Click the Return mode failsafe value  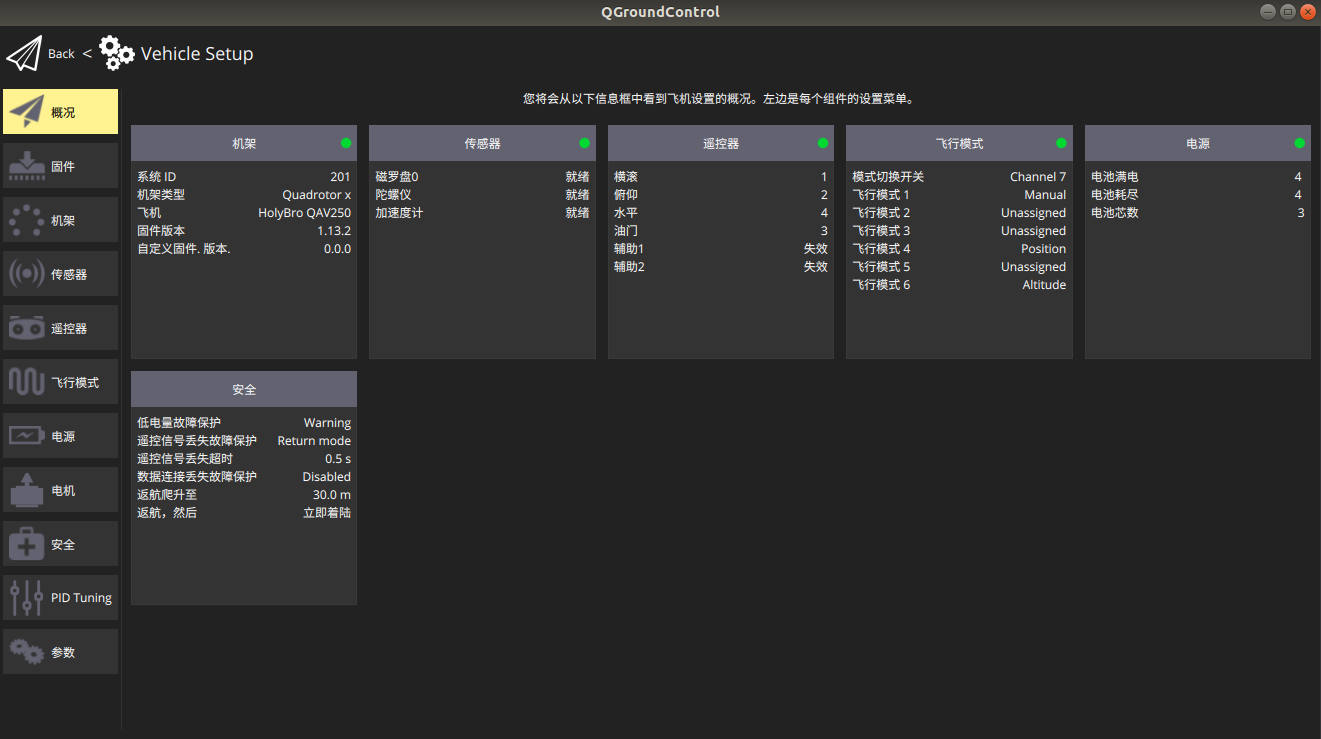click(314, 441)
